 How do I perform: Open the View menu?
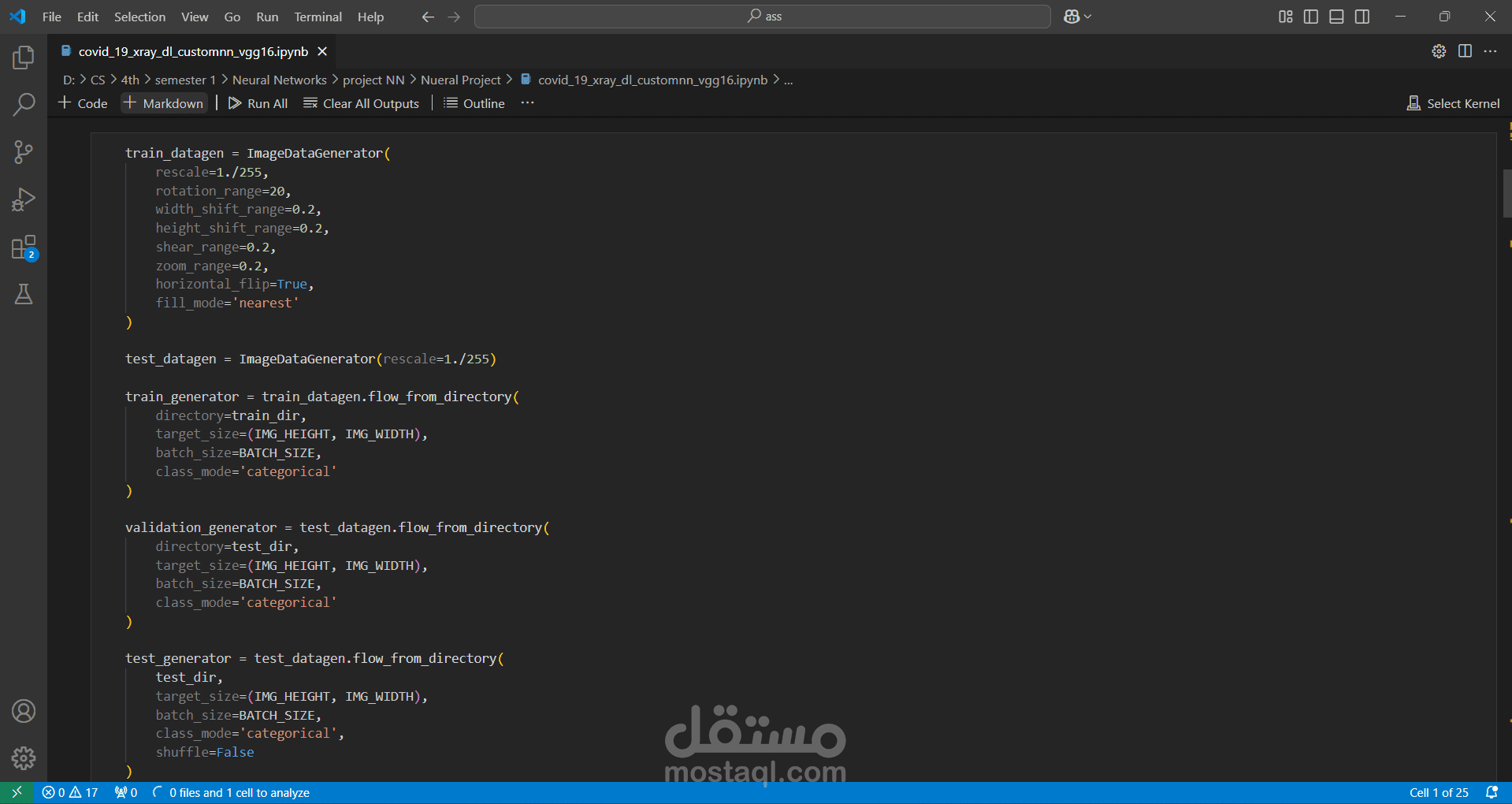[x=195, y=17]
